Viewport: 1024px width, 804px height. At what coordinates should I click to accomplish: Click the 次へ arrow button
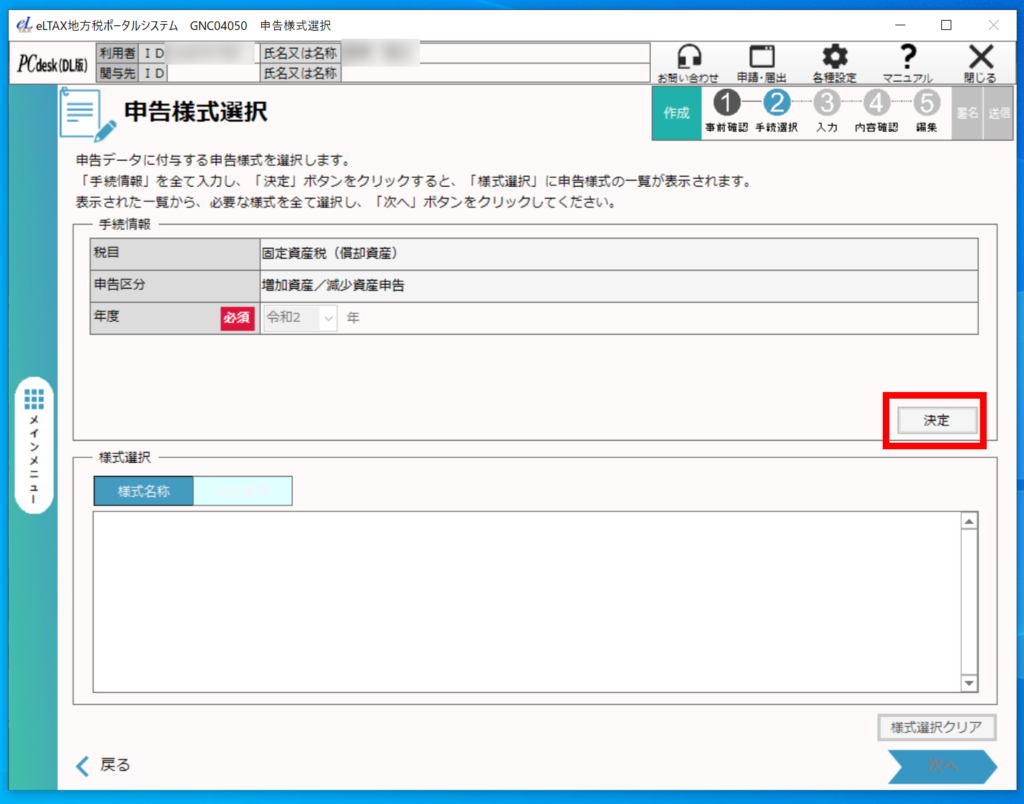(942, 765)
